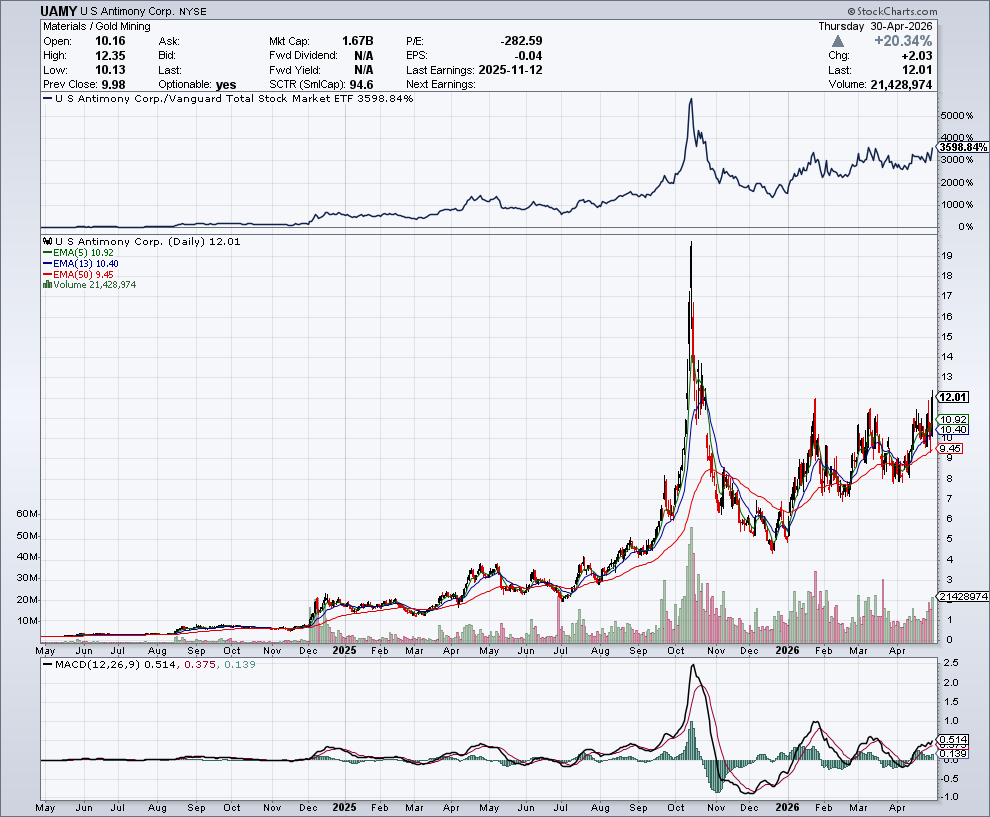Viewport: 990px width, 817px height.
Task: Click the date Thursday 30-Apr-2026
Action: (x=875, y=27)
